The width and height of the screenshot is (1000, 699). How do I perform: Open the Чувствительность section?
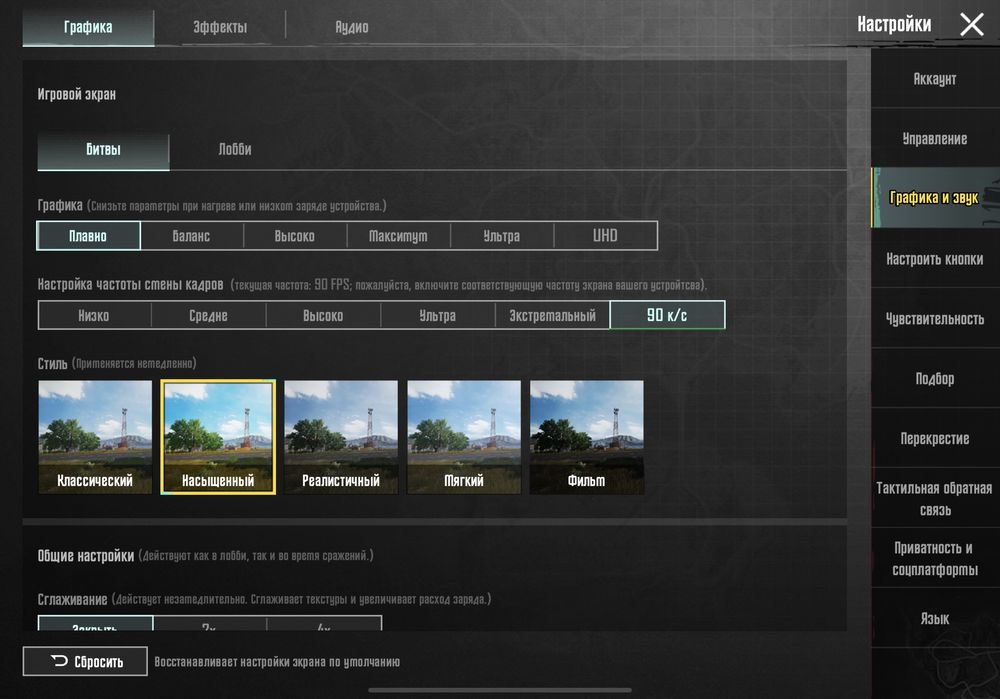[x=935, y=318]
